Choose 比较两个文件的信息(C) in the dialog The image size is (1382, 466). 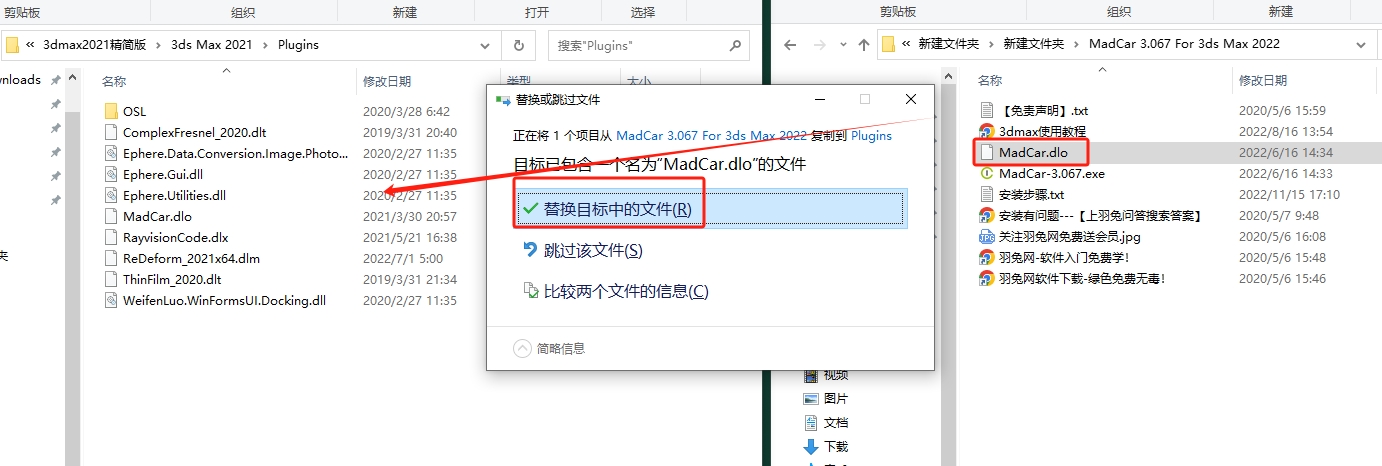pos(616,291)
